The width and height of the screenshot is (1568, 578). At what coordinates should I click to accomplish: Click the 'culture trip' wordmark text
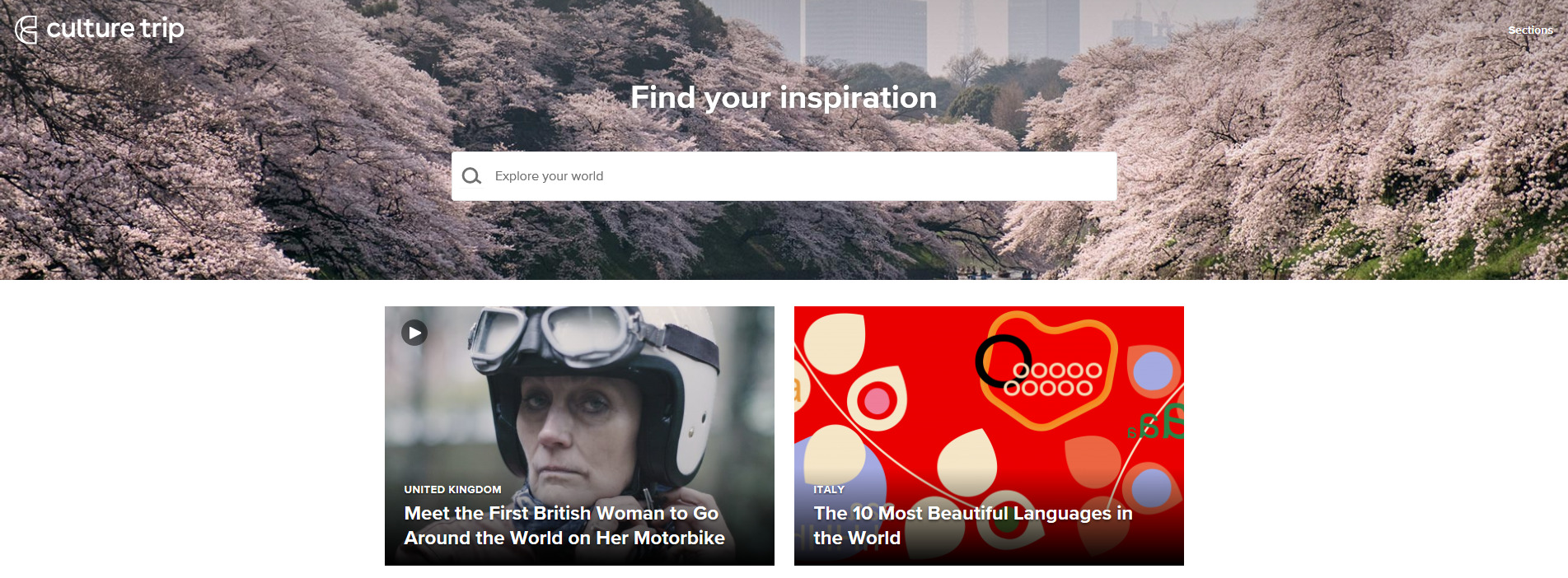[x=115, y=29]
